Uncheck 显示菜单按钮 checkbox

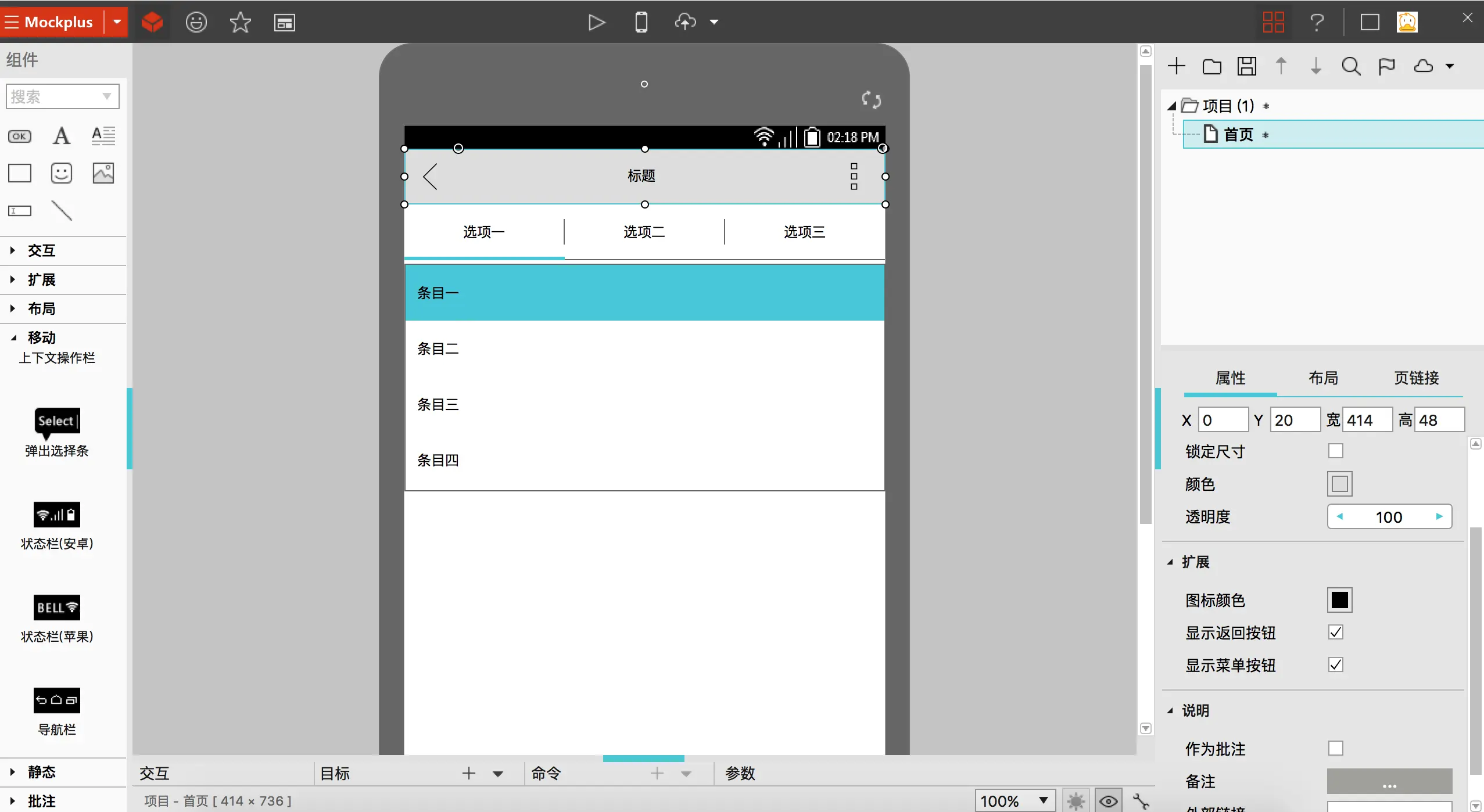1335,664
